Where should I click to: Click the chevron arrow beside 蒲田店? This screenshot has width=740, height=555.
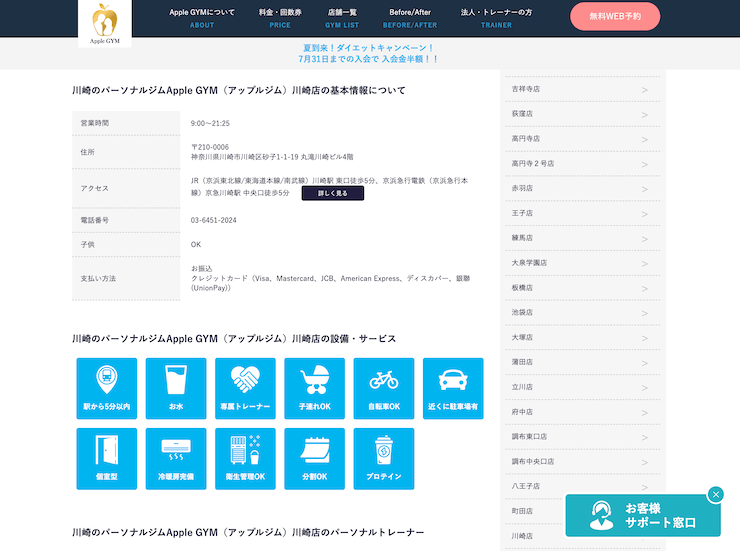pos(645,363)
